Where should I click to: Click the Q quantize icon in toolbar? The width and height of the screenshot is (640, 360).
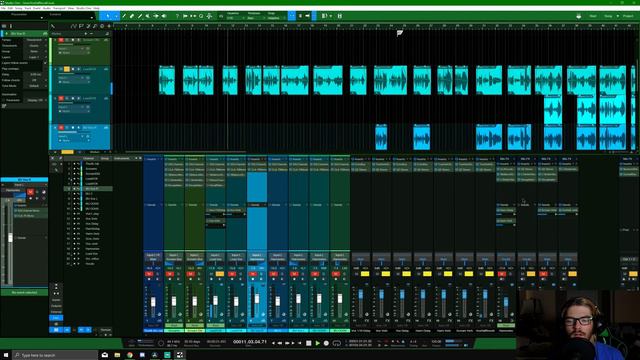click(201, 16)
